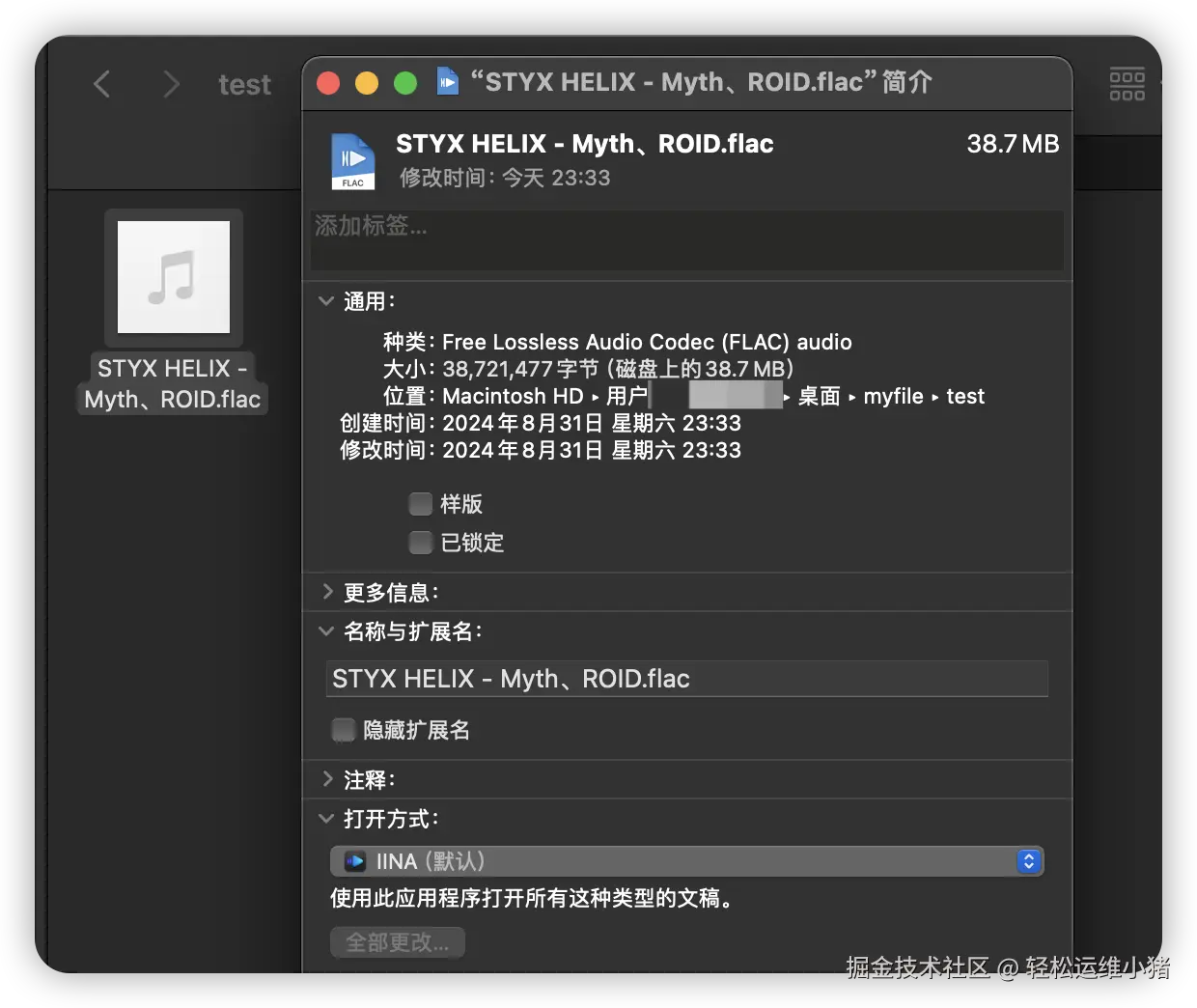Image resolution: width=1197 pixels, height=1008 pixels.
Task: Minimize the file info window
Action: pos(367,83)
